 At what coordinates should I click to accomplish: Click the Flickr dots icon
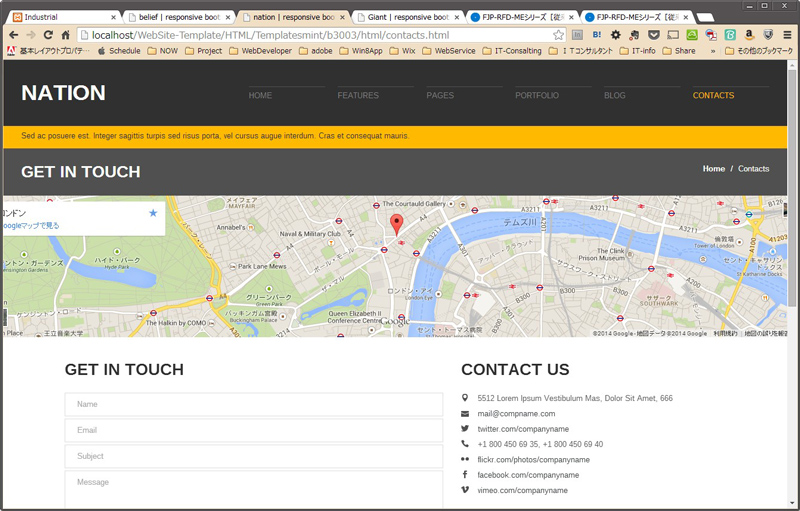pos(465,459)
